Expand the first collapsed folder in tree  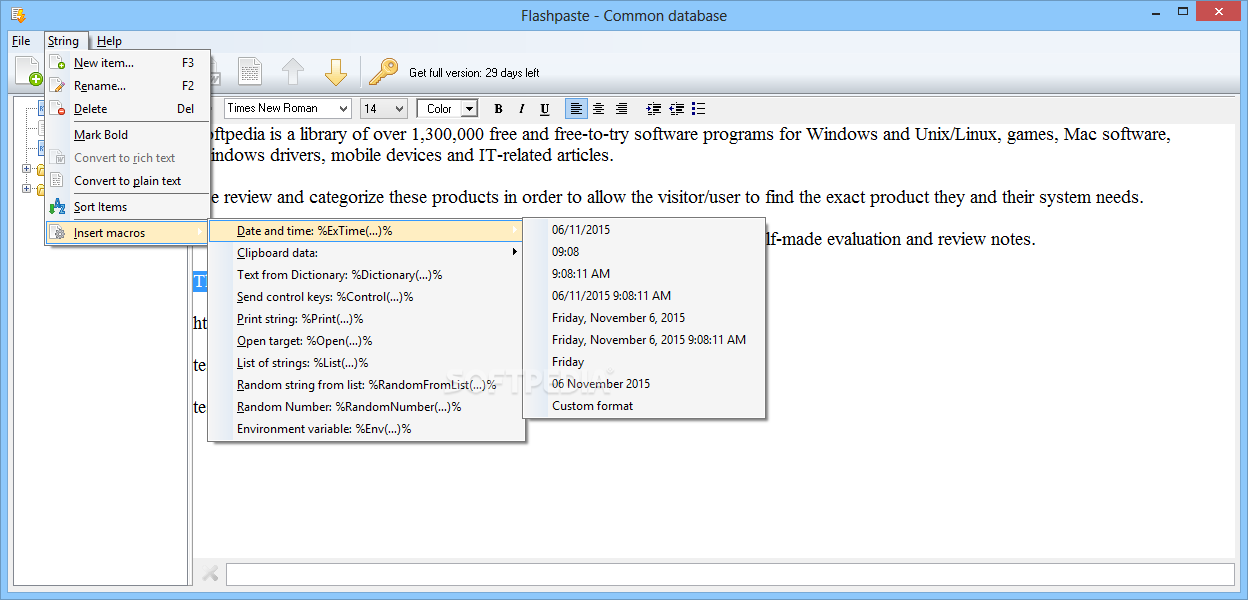tap(26, 169)
